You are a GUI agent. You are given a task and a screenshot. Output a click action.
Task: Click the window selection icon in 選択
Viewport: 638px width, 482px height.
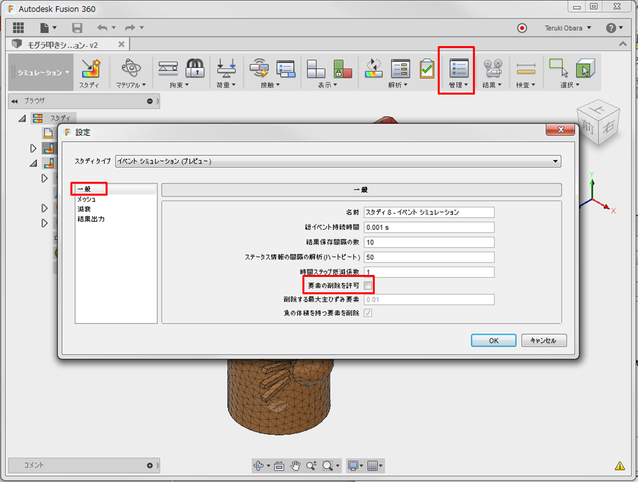(558, 67)
